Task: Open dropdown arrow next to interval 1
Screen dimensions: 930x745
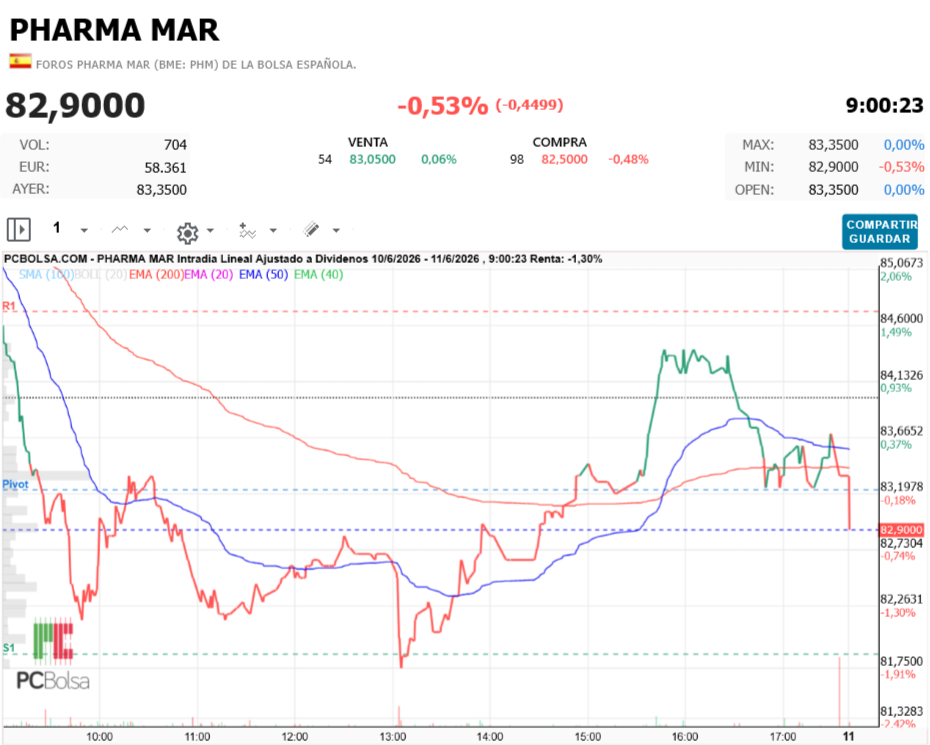Action: (84, 230)
